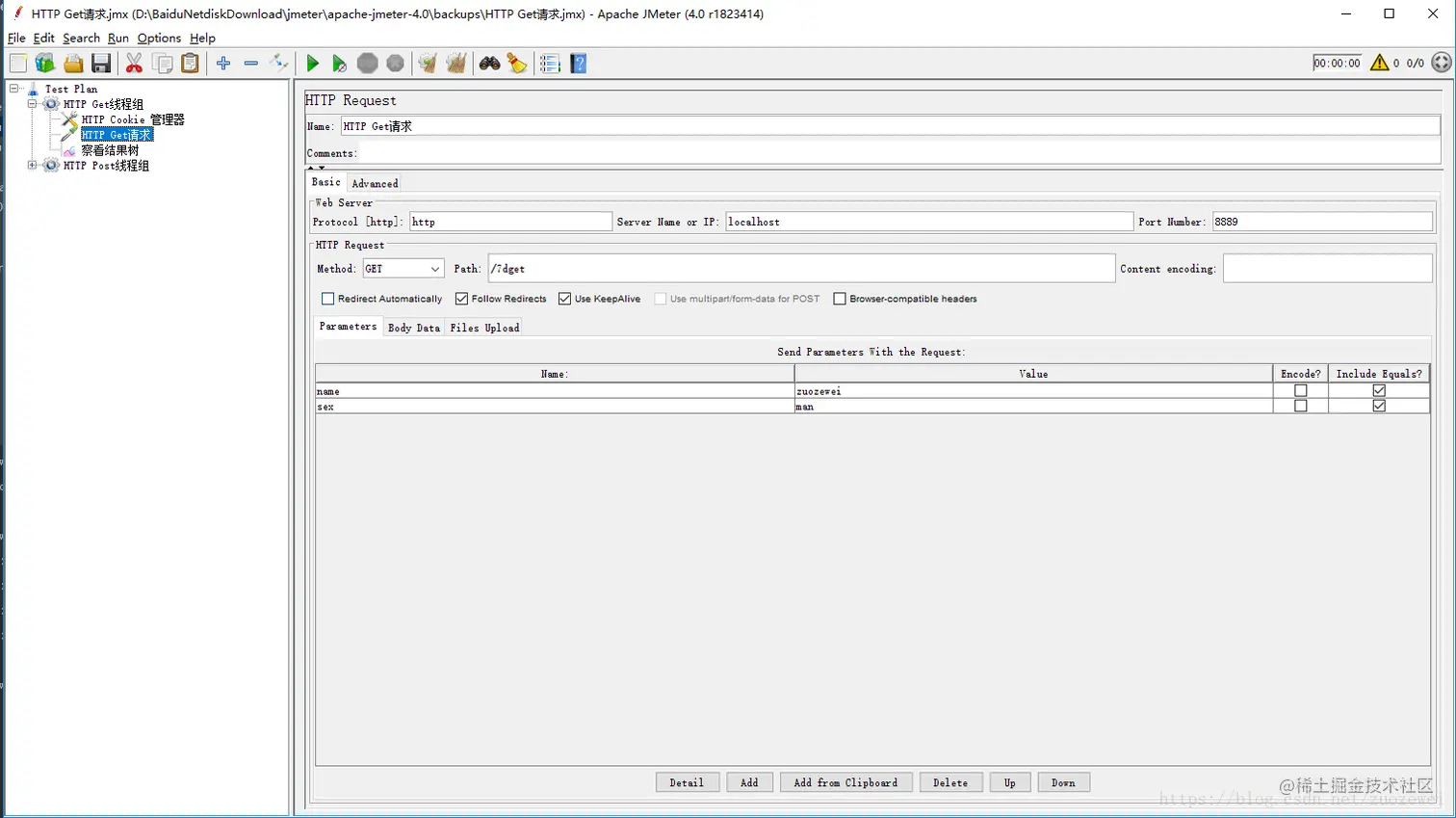Viewport: 1456px width, 818px height.
Task: Start the test run
Action: pos(312,63)
